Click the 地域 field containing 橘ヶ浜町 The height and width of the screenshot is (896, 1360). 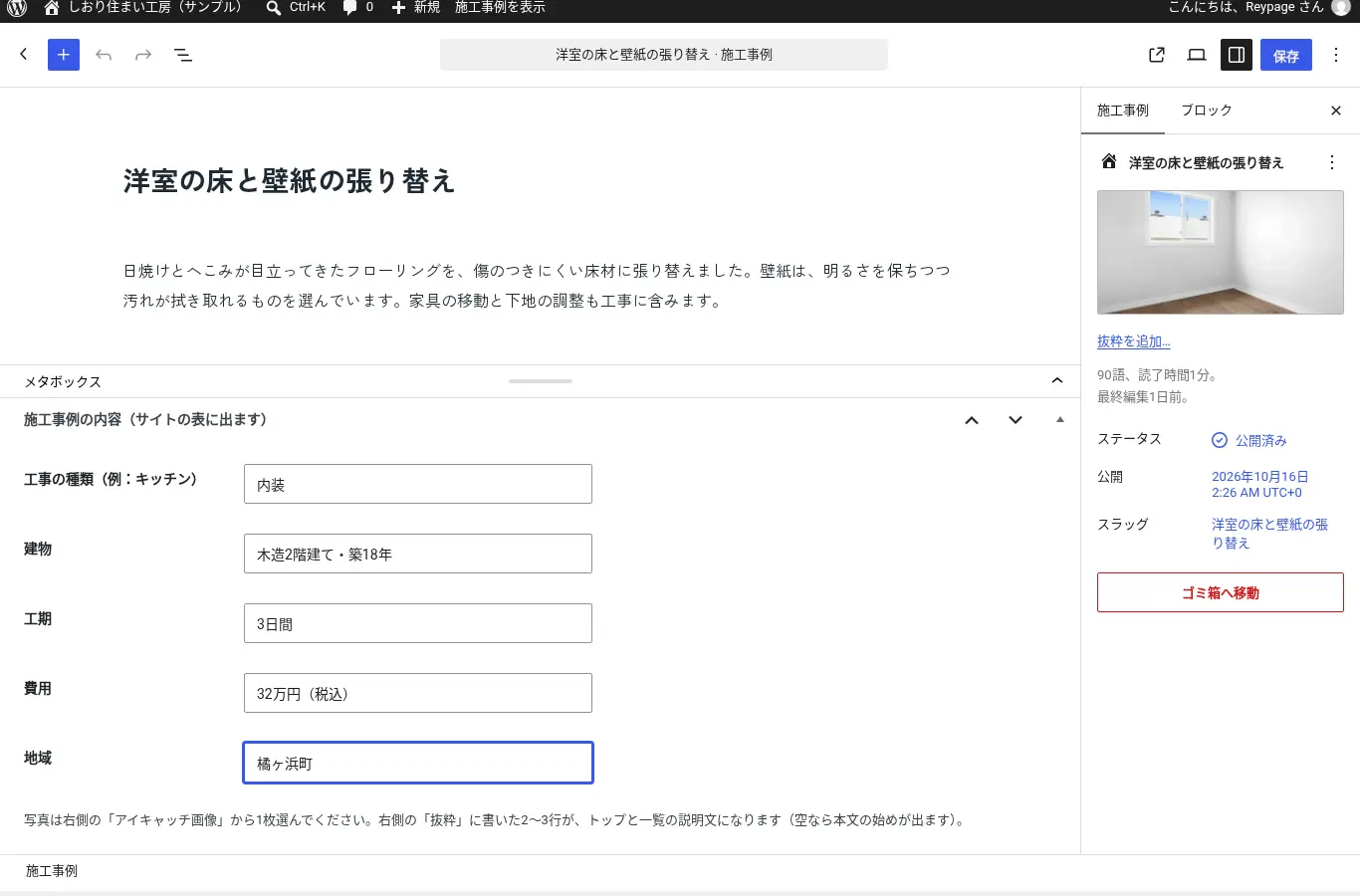pyautogui.click(x=418, y=763)
